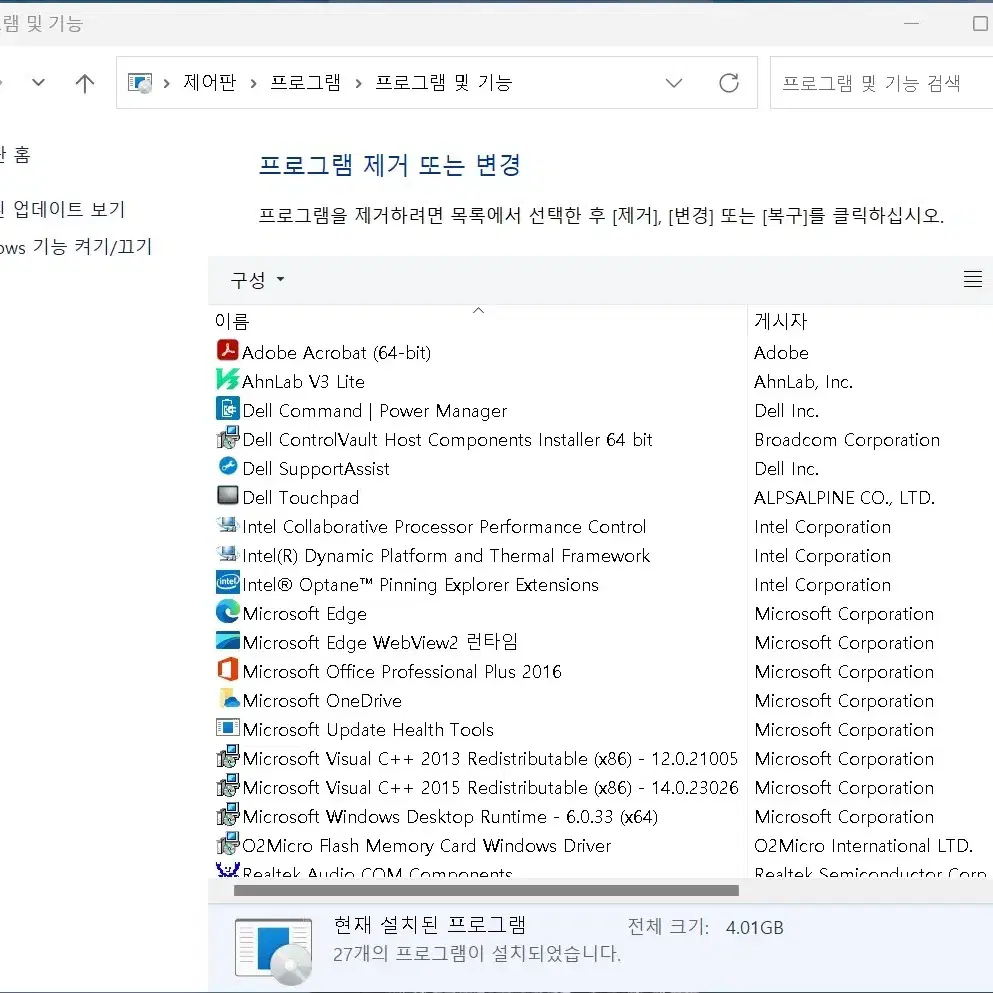Open the recent locations dropdown arrow

[x=39, y=82]
